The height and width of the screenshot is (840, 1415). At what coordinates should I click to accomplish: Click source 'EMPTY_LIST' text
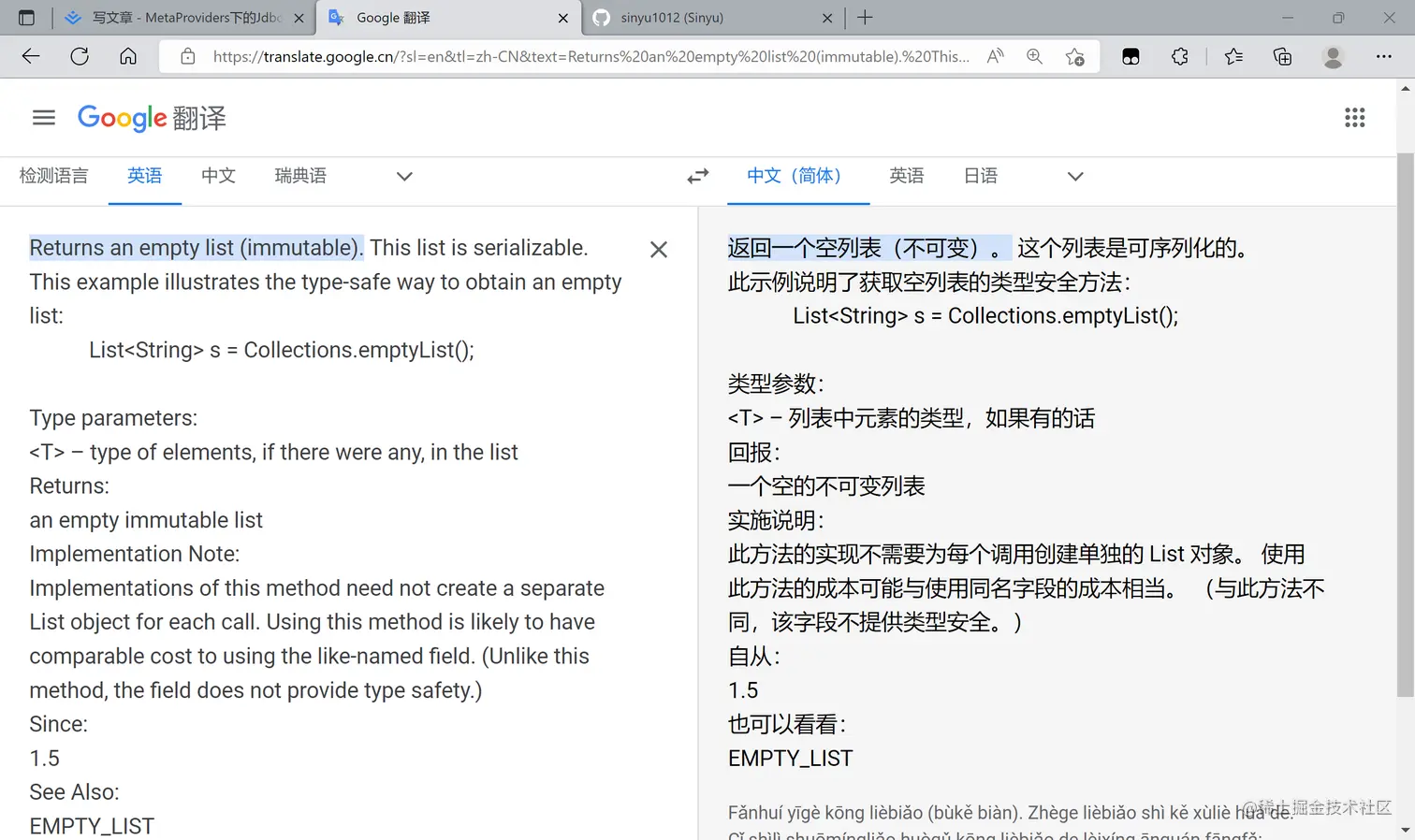click(92, 827)
